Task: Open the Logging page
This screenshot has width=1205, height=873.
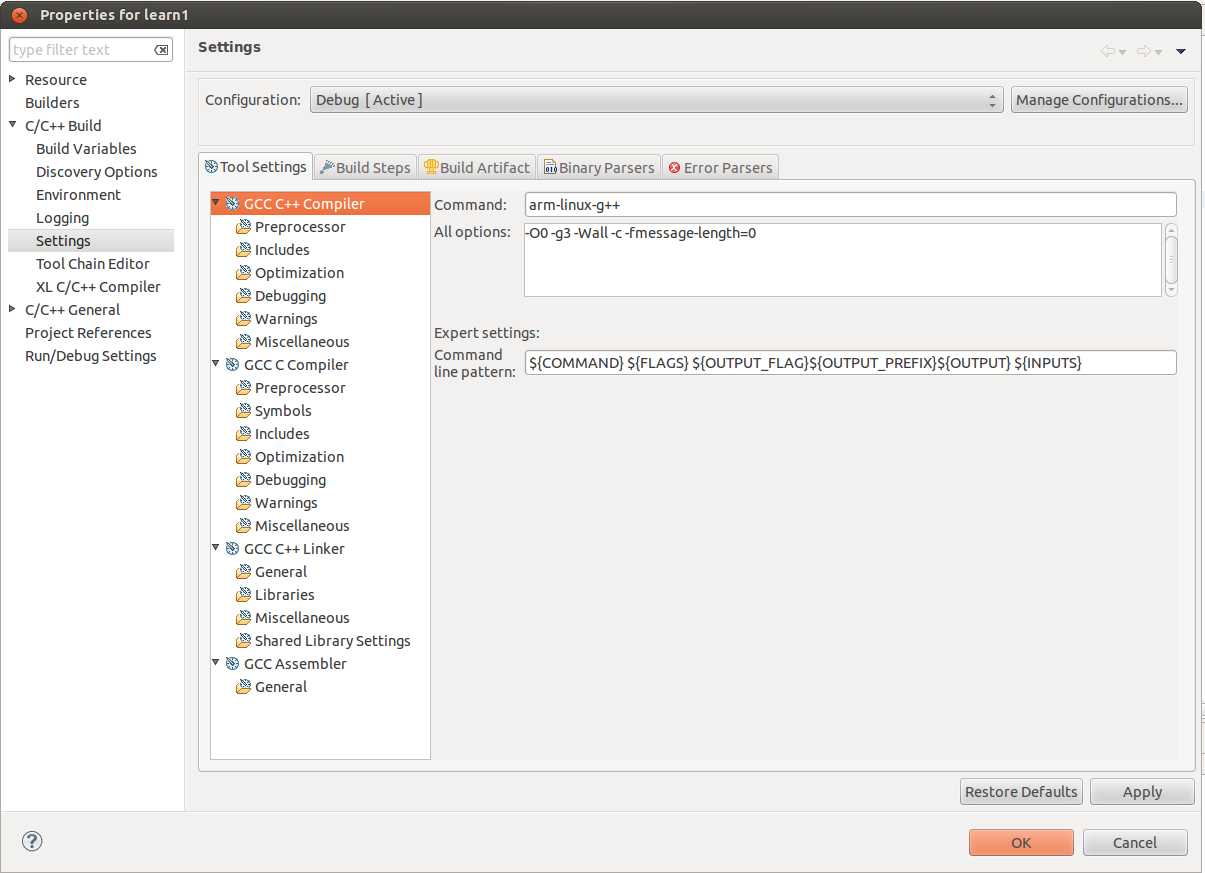Action: 62,218
